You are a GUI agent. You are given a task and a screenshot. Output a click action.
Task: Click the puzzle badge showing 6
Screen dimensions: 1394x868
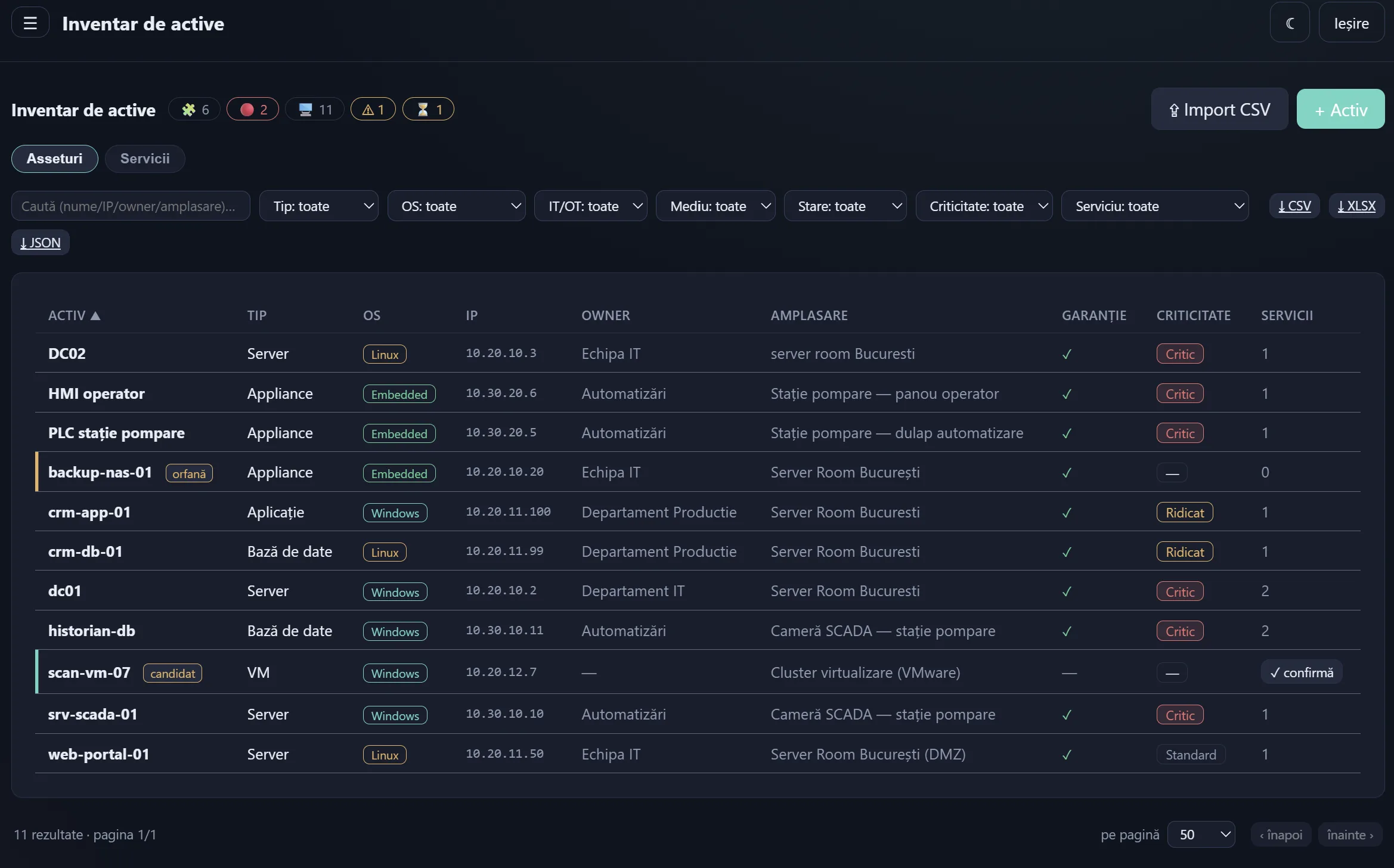[195, 109]
